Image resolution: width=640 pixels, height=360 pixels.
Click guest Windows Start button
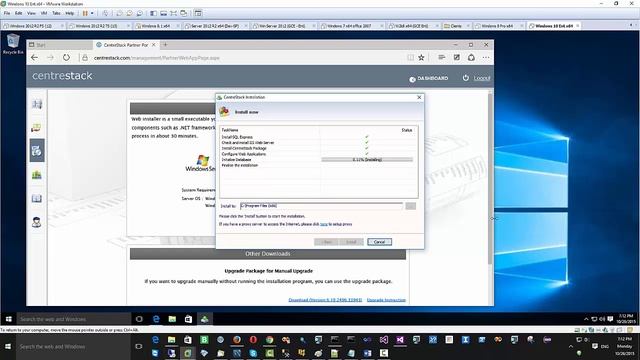tap(9, 319)
